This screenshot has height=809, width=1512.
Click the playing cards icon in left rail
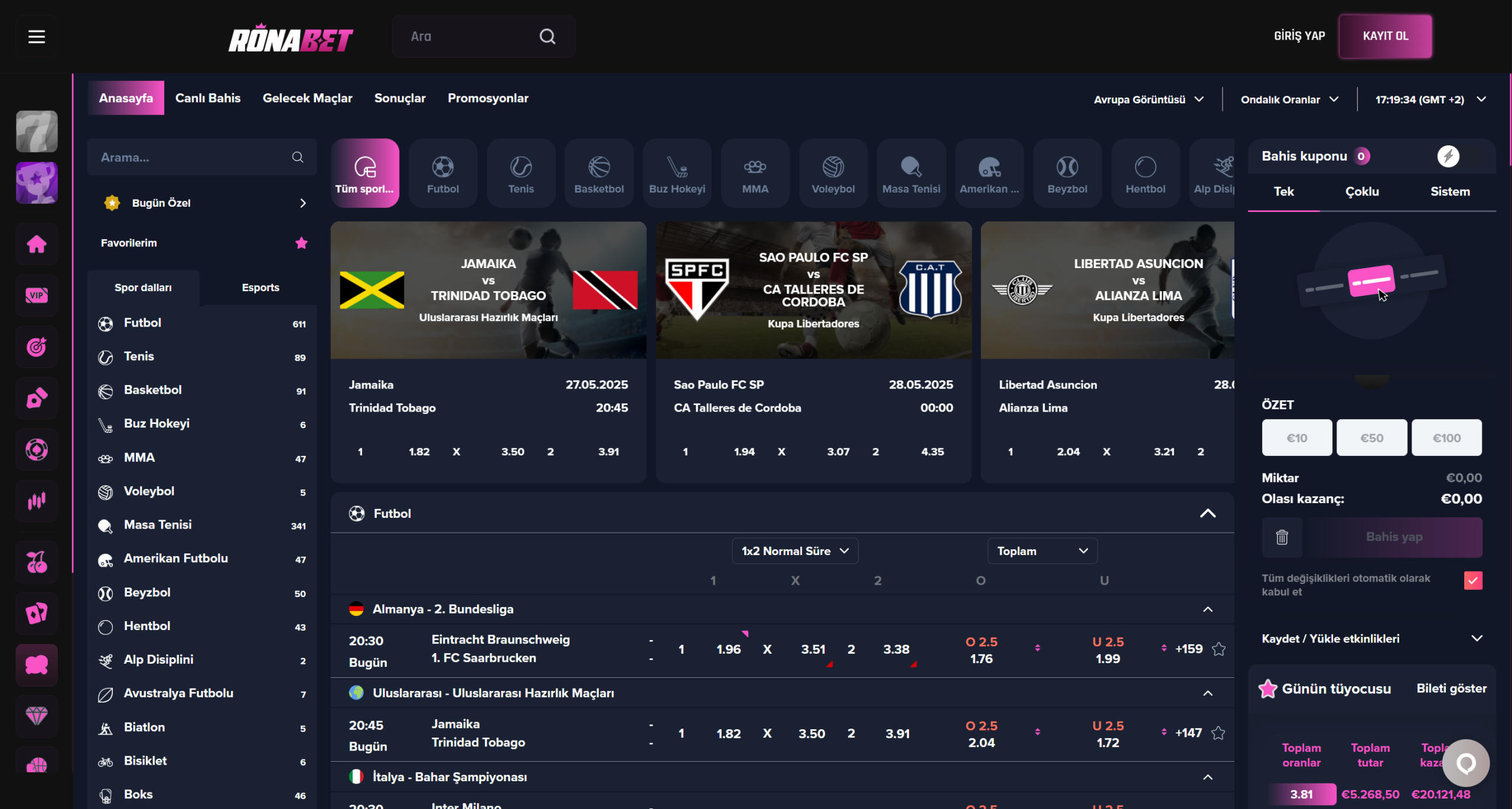pyautogui.click(x=37, y=613)
